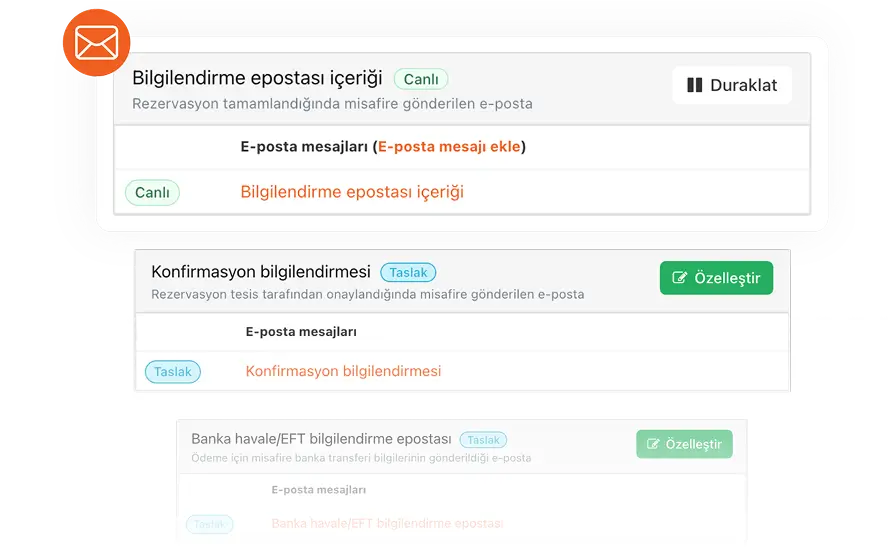The image size is (888, 555).
Task: Click the Banka havale/EFT bilgilendirme epostası heading
Action: coord(321,439)
